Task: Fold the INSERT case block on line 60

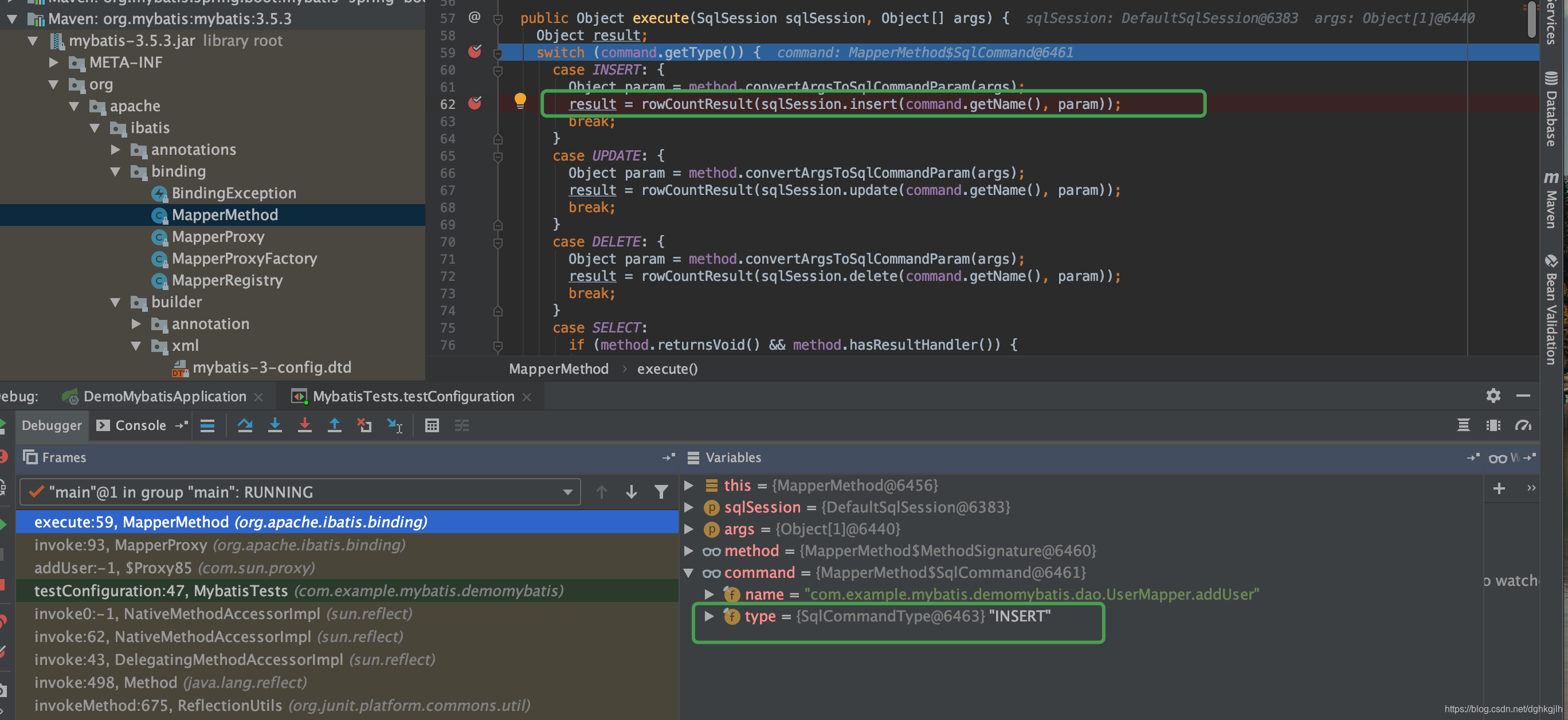Action: tap(497, 70)
